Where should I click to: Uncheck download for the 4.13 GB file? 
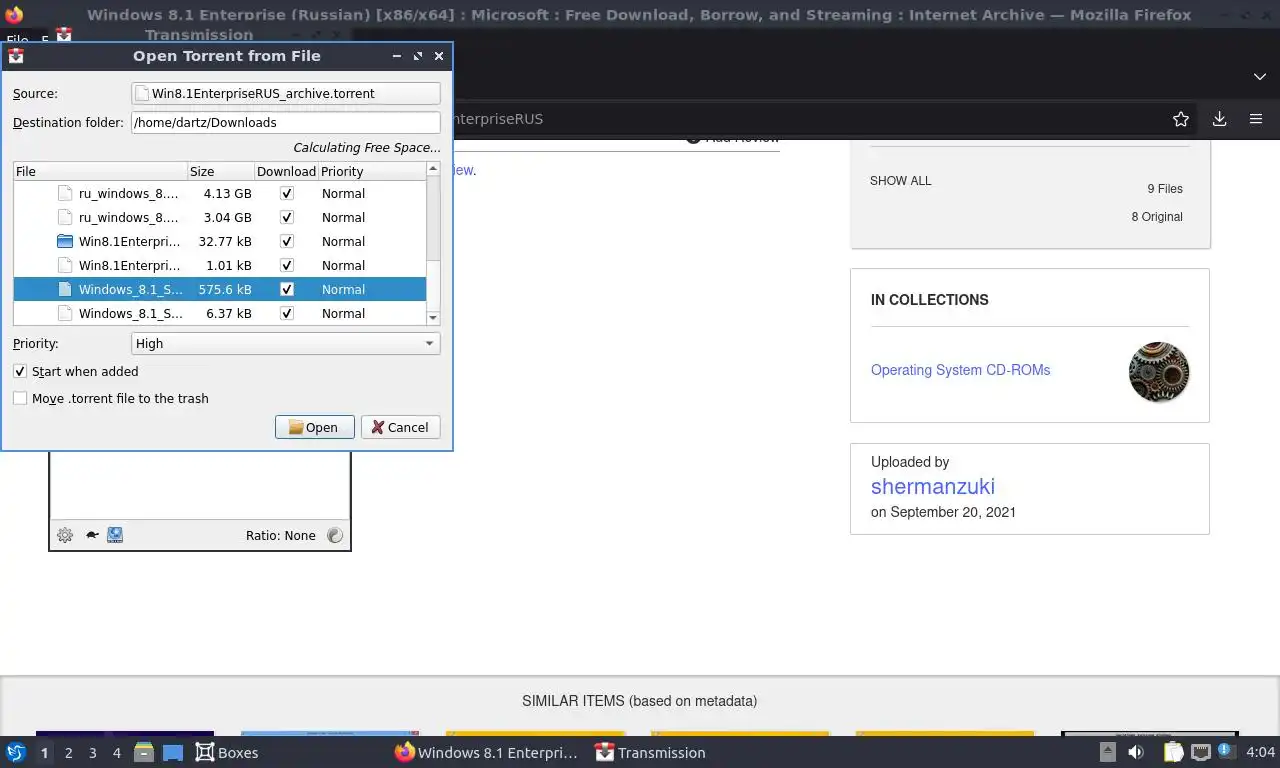pos(287,193)
